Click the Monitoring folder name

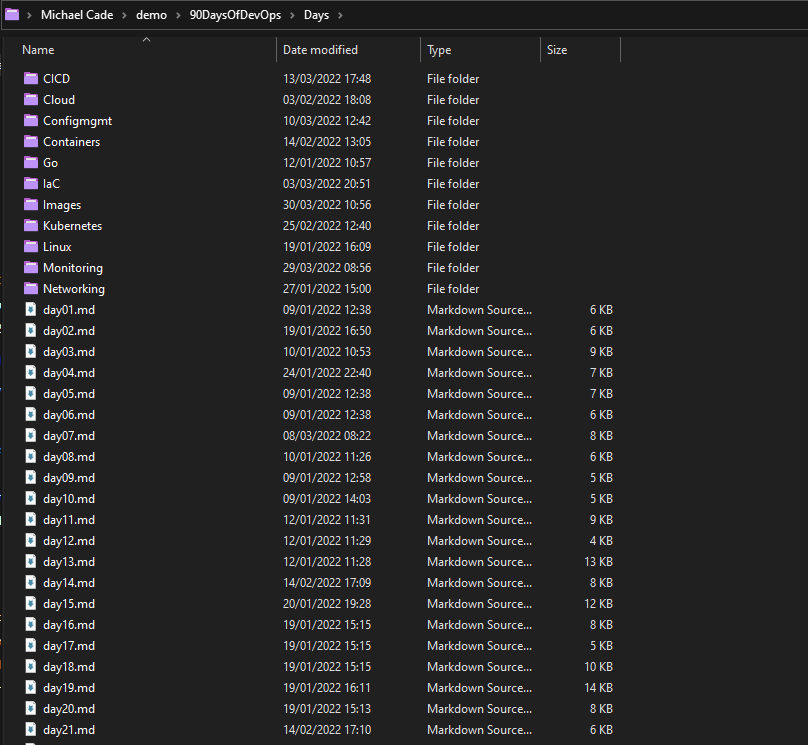click(x=73, y=268)
